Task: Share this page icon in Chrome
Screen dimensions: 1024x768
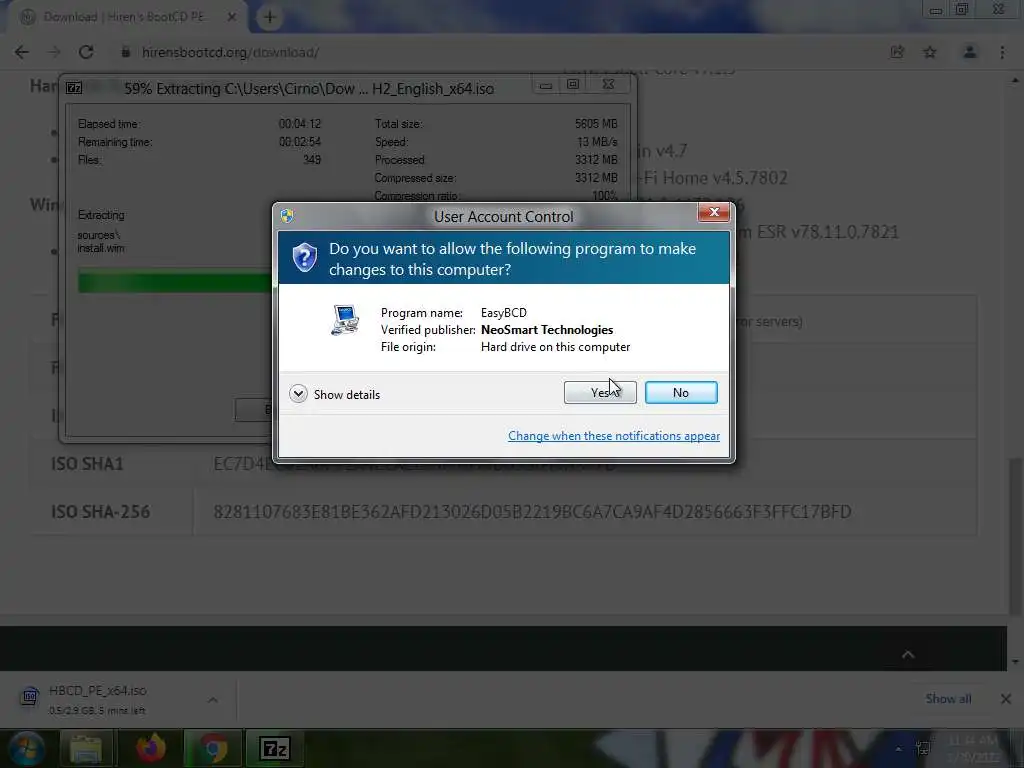Action: click(897, 52)
